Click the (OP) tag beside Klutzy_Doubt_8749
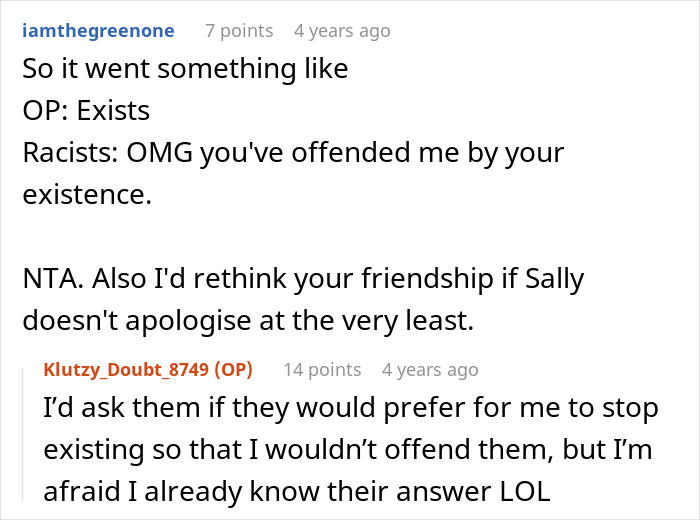 pos(233,370)
